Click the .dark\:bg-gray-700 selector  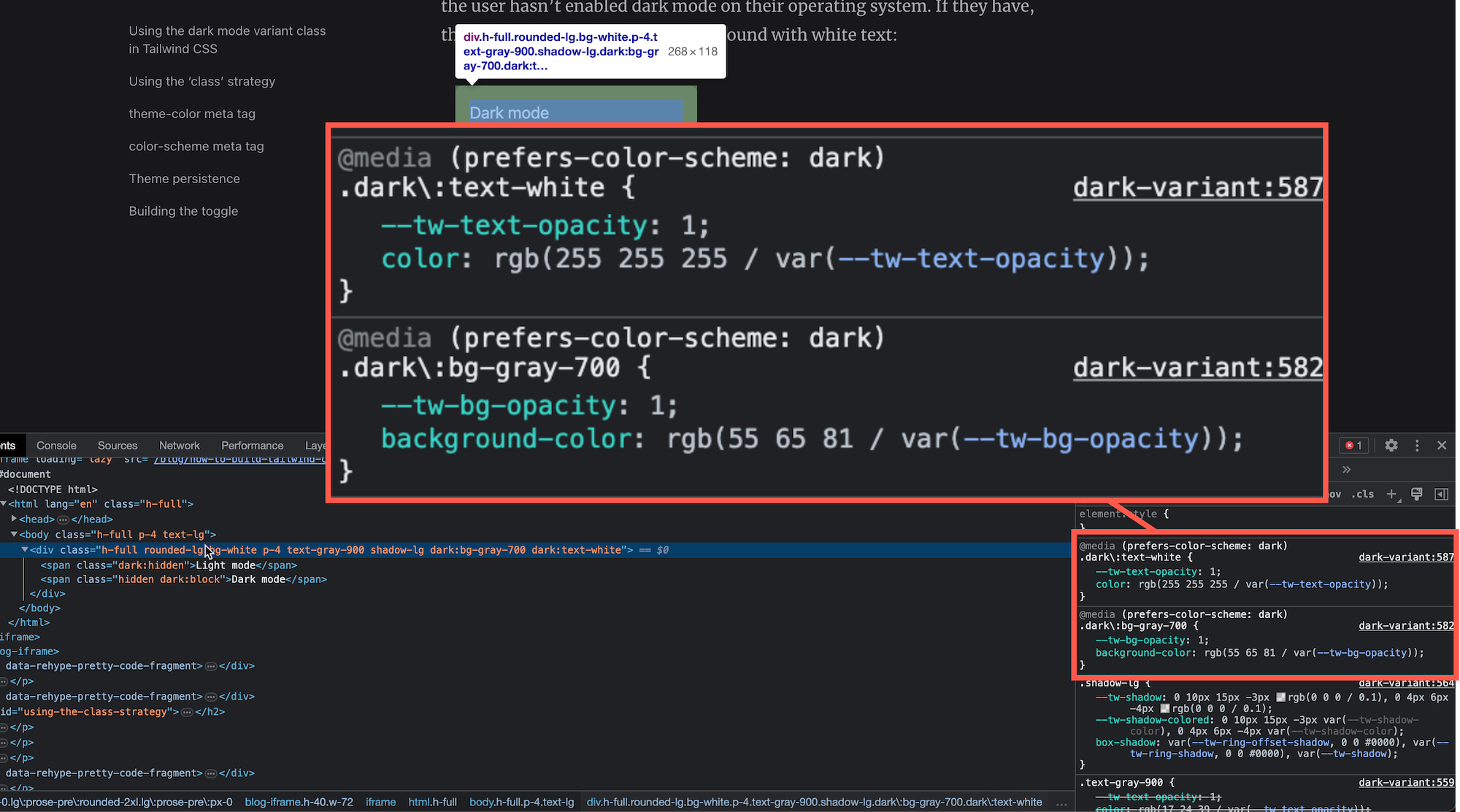coord(1133,626)
